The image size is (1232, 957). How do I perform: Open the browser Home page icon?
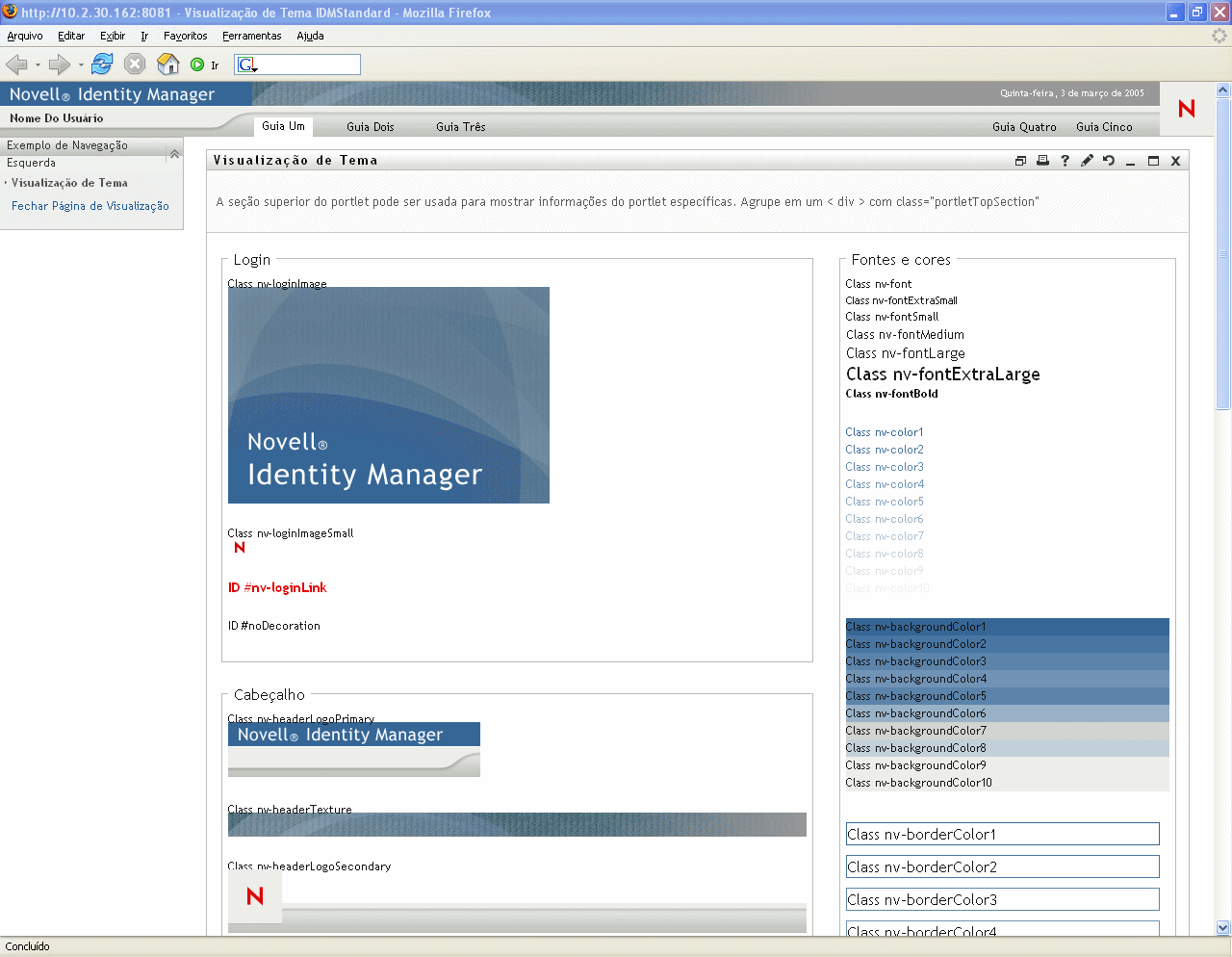tap(168, 65)
